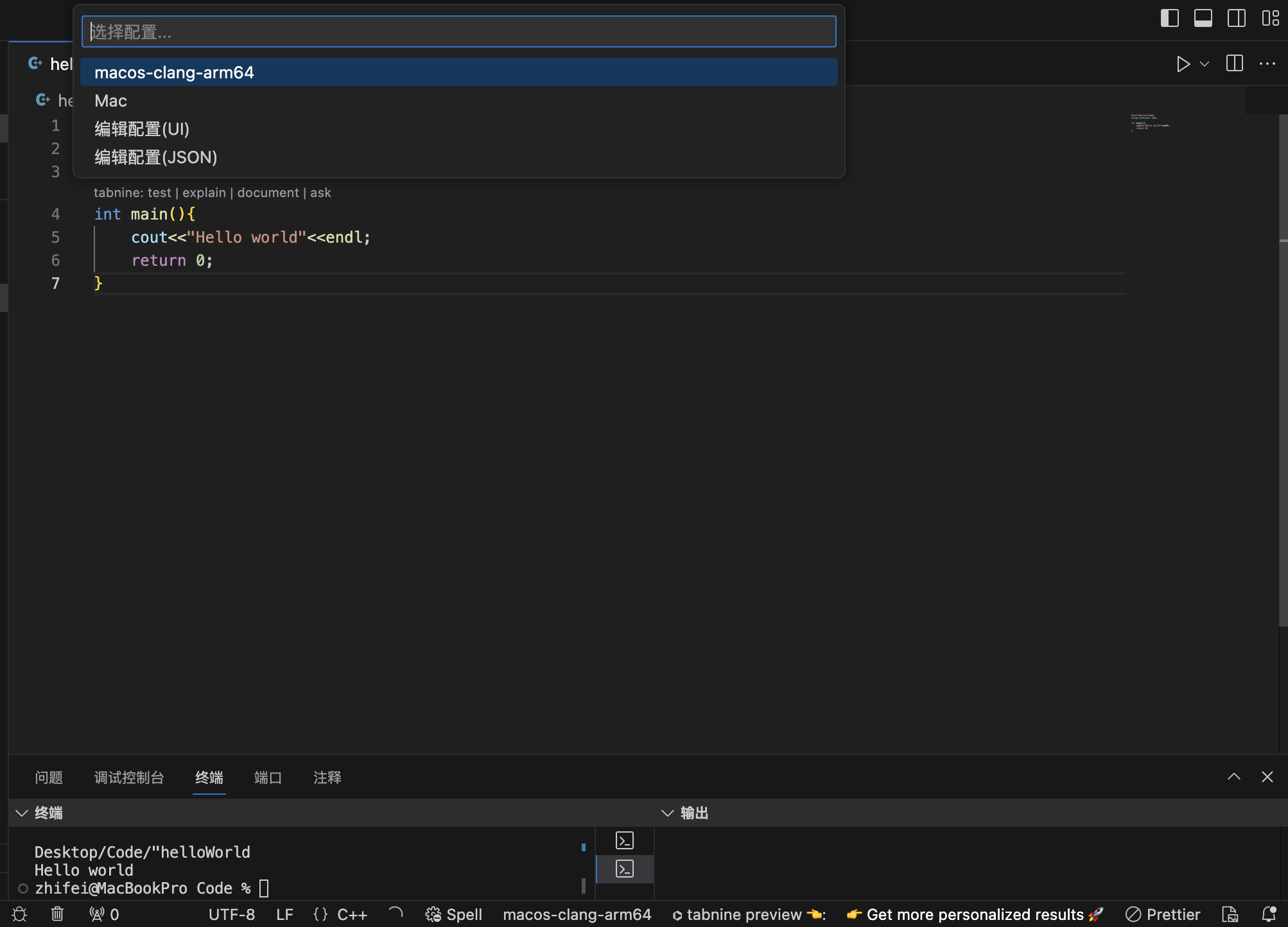Select macos-clang-arm64 configuration
1288x927 pixels.
pos(459,73)
